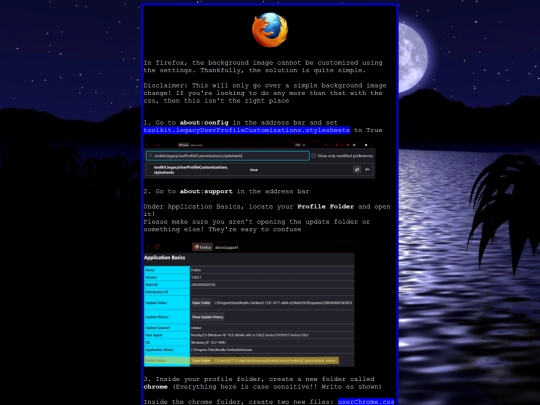Click the bold chrome folder name text

point(156,387)
